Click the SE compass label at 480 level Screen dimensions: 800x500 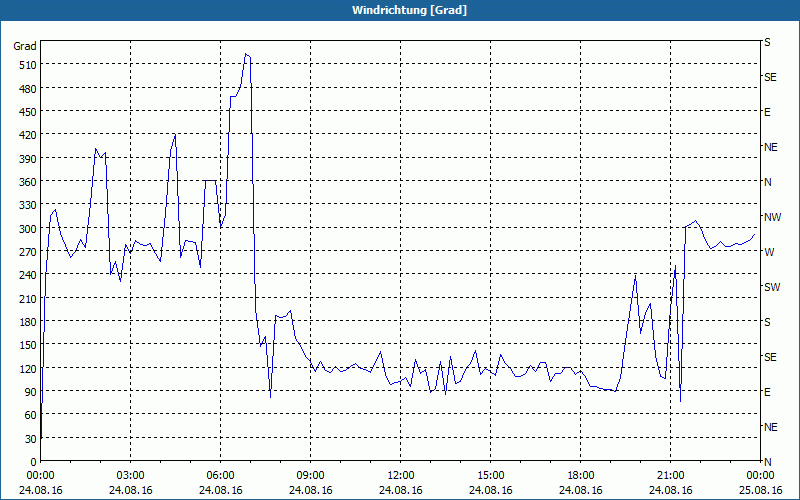tap(770, 78)
